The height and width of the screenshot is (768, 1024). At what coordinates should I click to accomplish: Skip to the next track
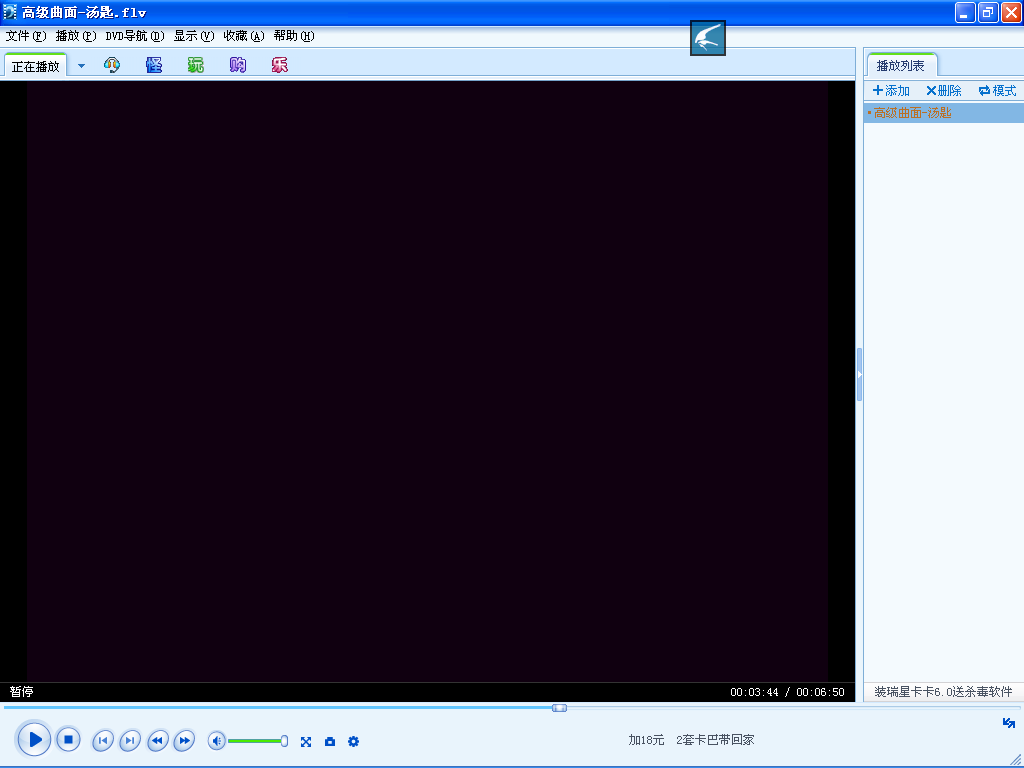[130, 740]
